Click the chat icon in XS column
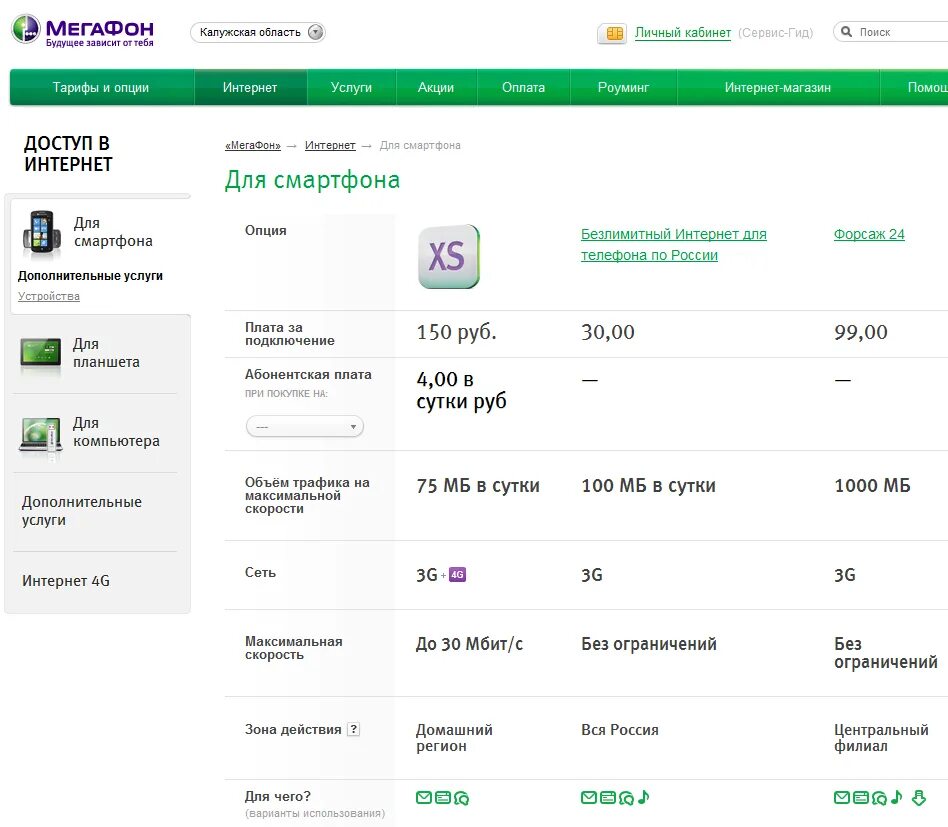Viewport: 948px width, 827px height. (461, 798)
